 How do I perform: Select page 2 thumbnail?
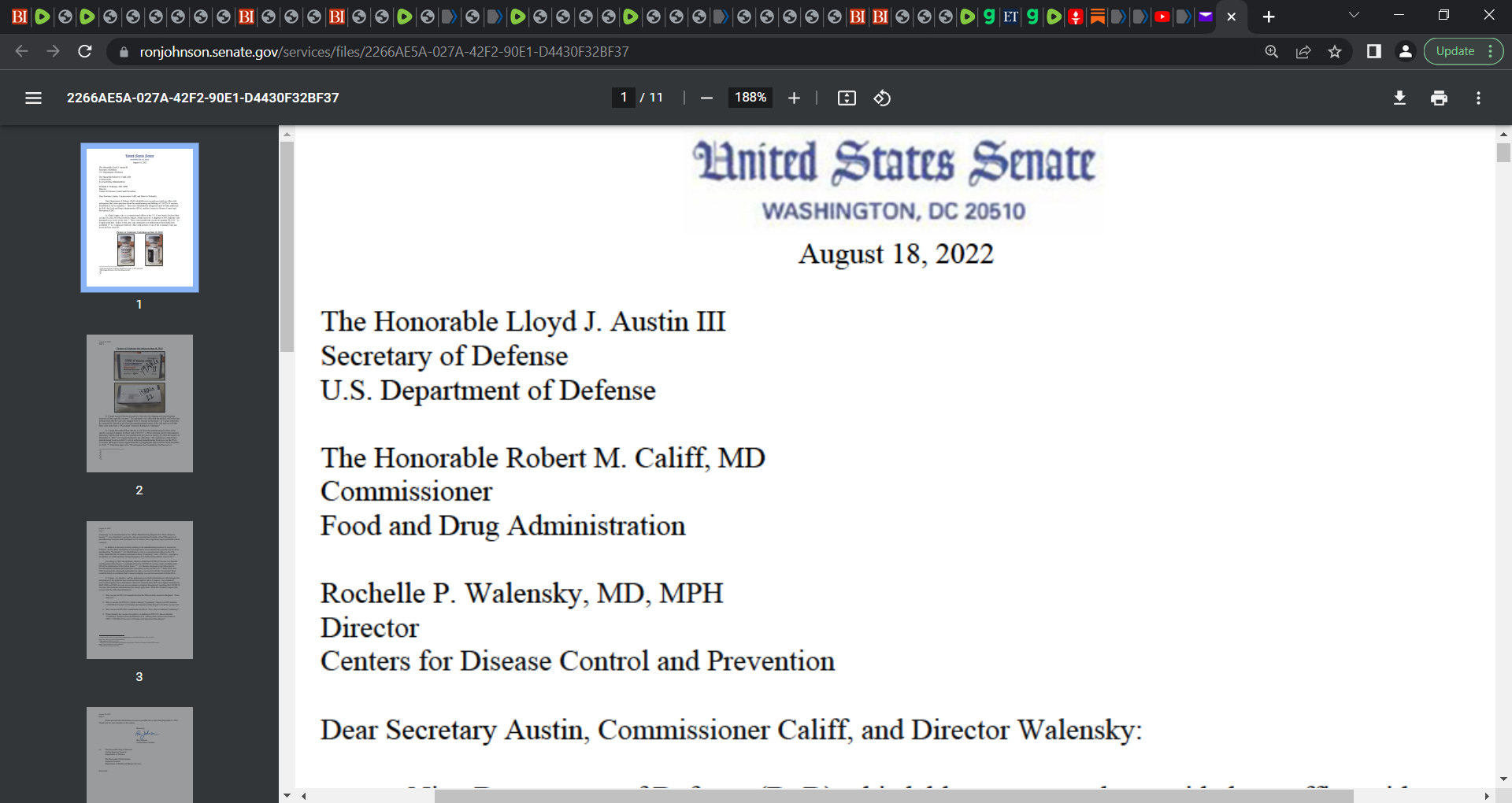pyautogui.click(x=139, y=403)
